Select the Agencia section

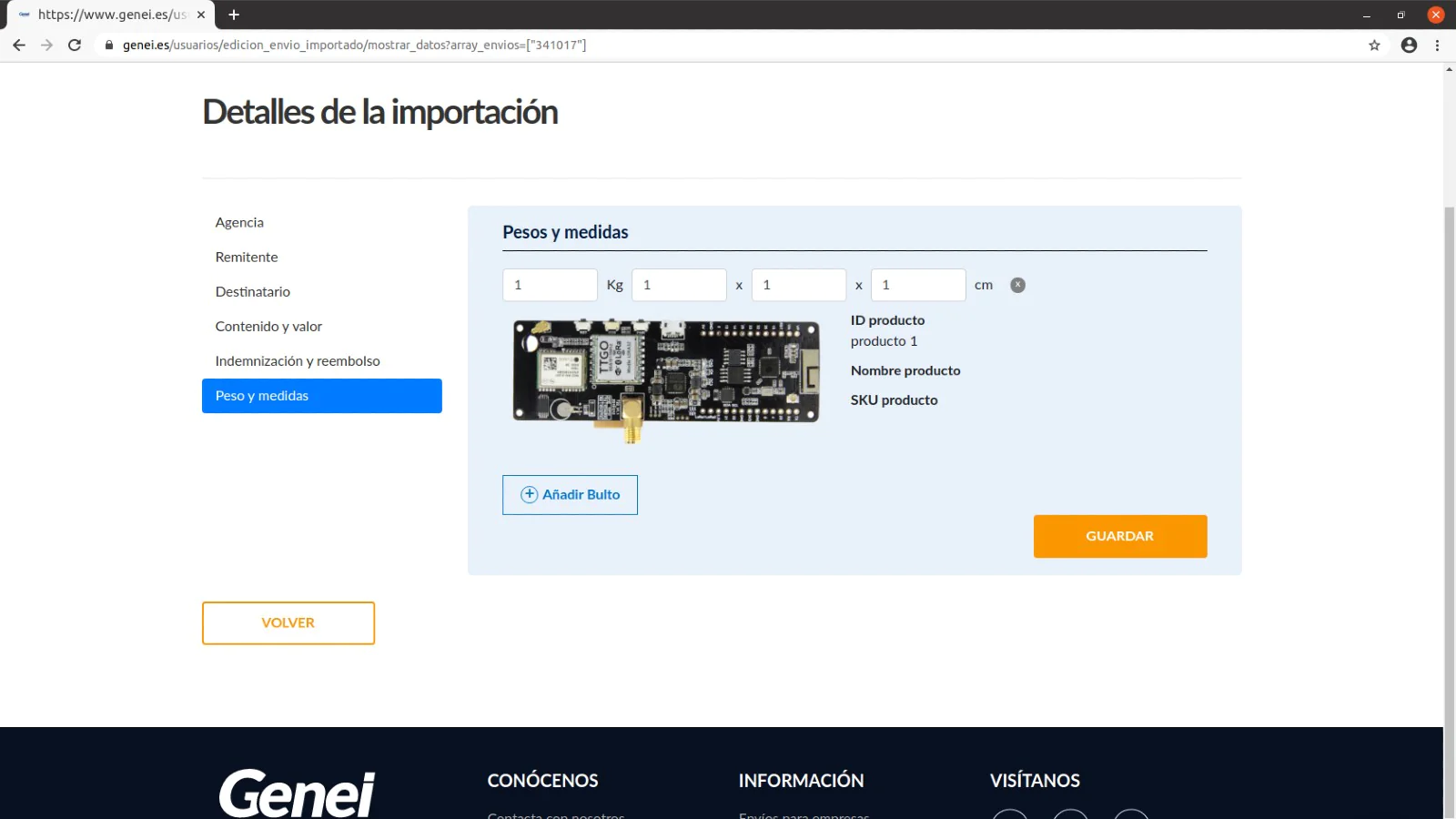click(x=239, y=222)
